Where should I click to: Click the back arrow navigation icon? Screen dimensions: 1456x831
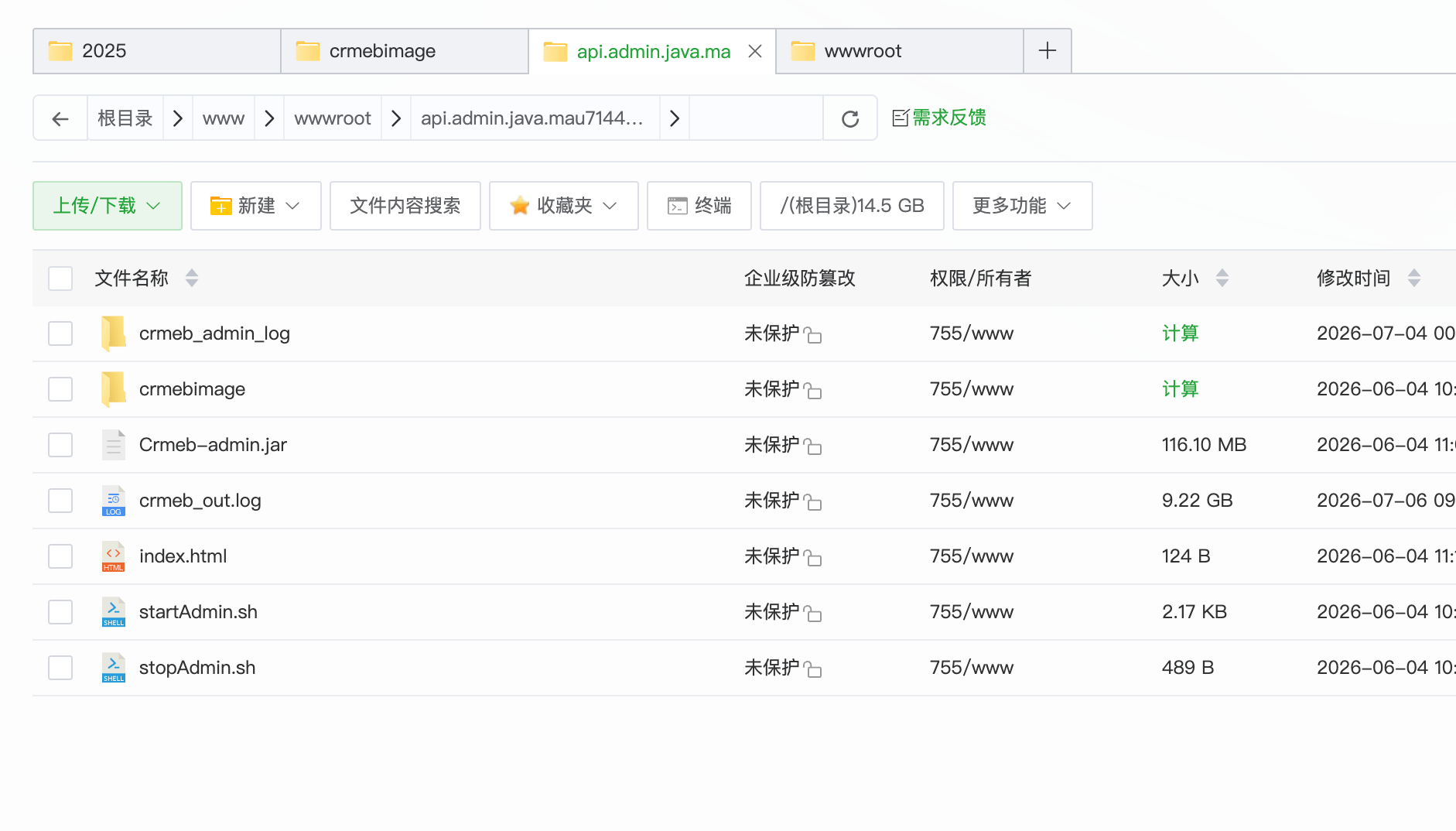coord(60,118)
